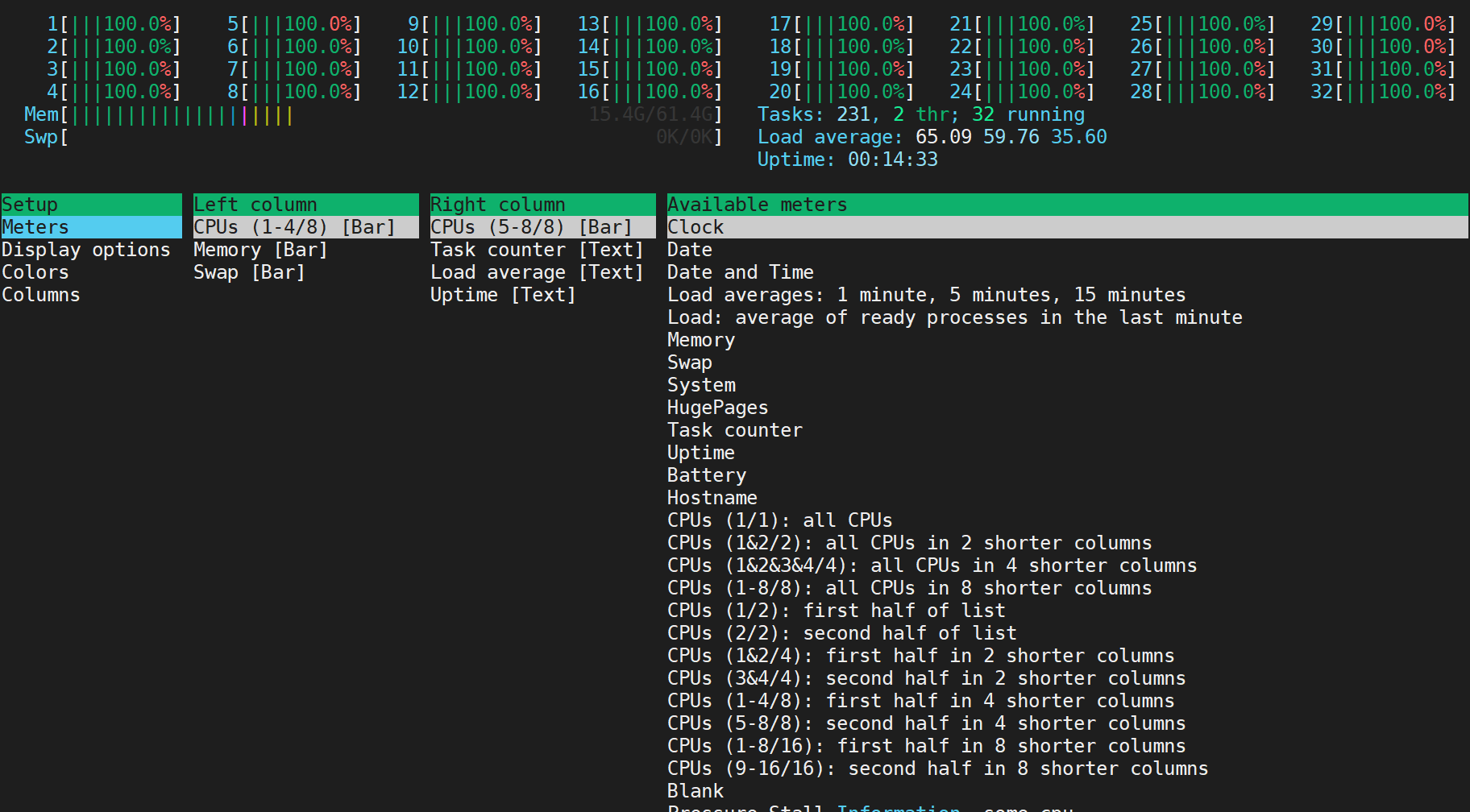1470x812 pixels.
Task: Choose CPUs (2/2): second half of list
Action: [842, 633]
